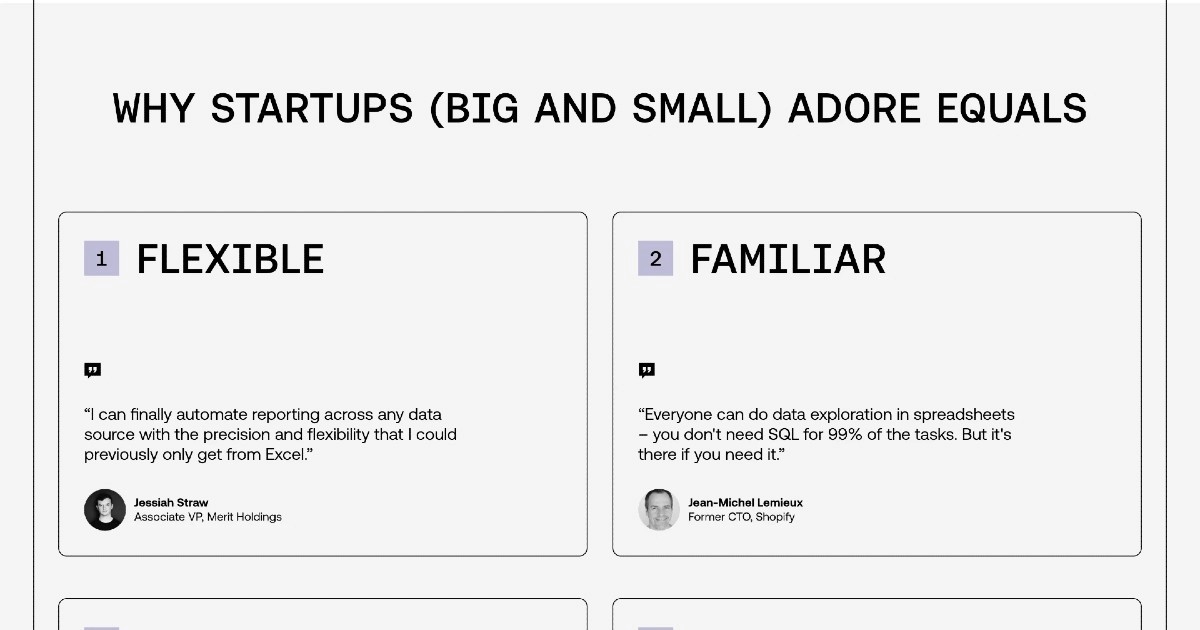Select the FAMILIAR card heading
Screen dimensions: 1200x630
788,259
